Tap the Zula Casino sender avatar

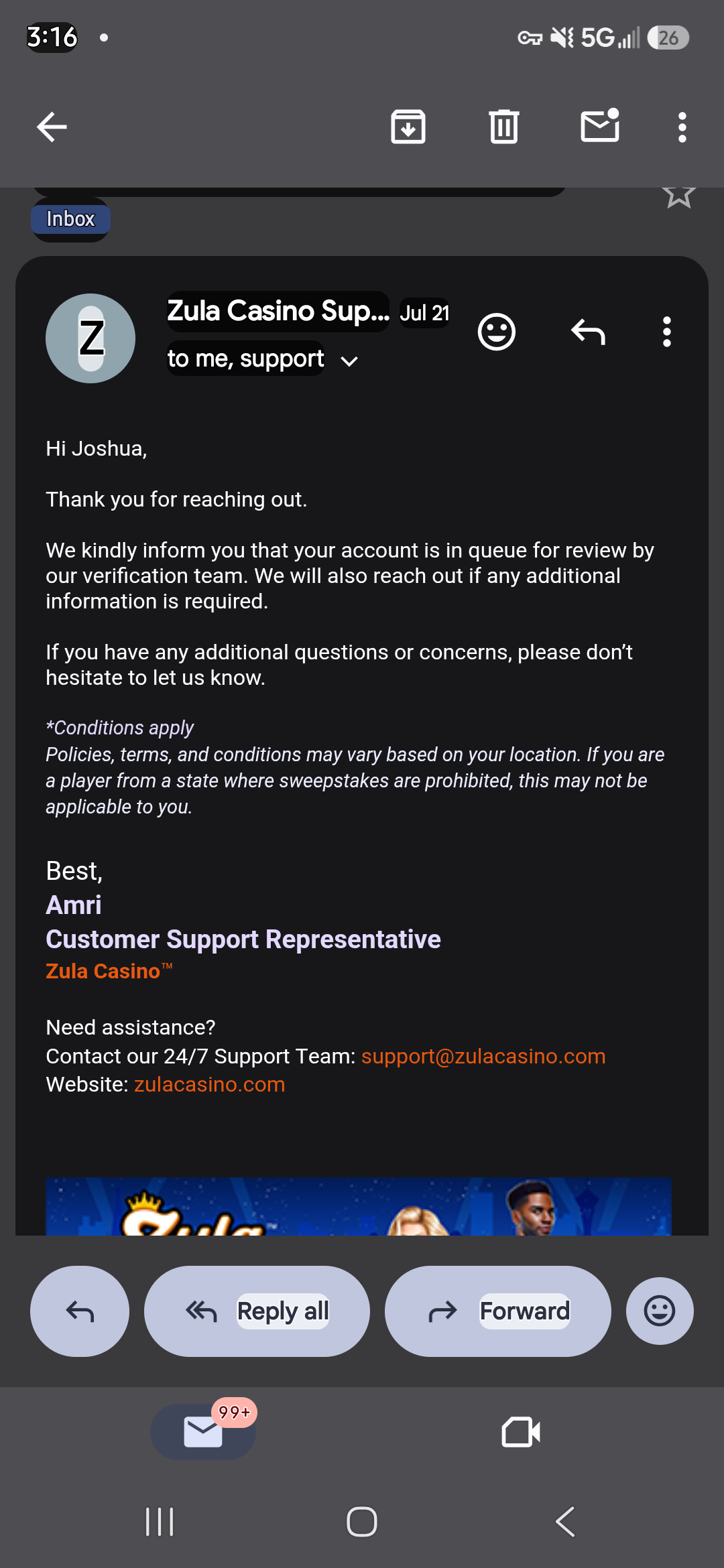(90, 338)
